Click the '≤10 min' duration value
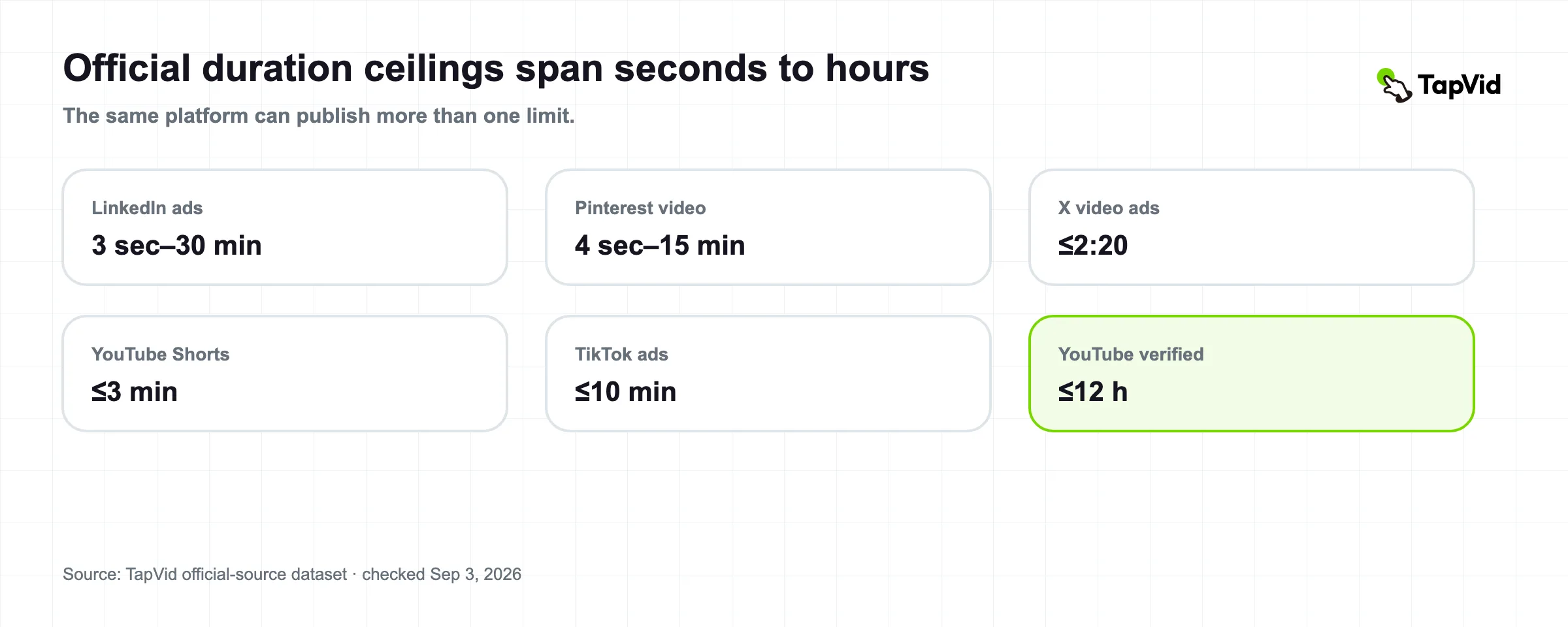Viewport: 1568px width, 627px height. (625, 392)
